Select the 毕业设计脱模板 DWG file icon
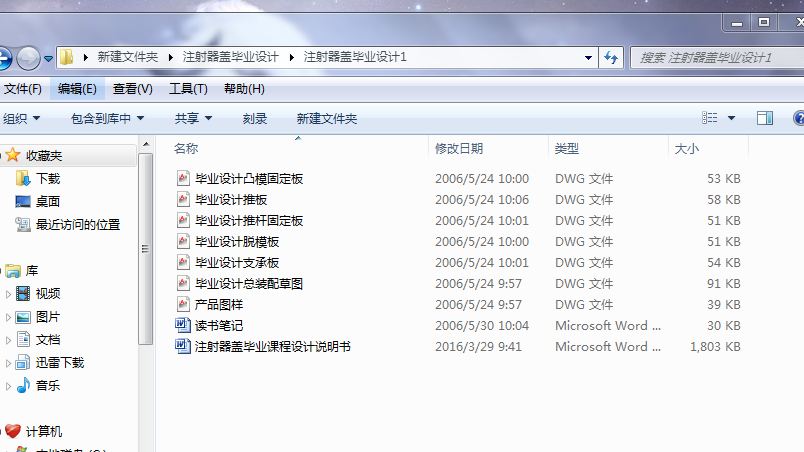The image size is (804, 452). point(183,241)
